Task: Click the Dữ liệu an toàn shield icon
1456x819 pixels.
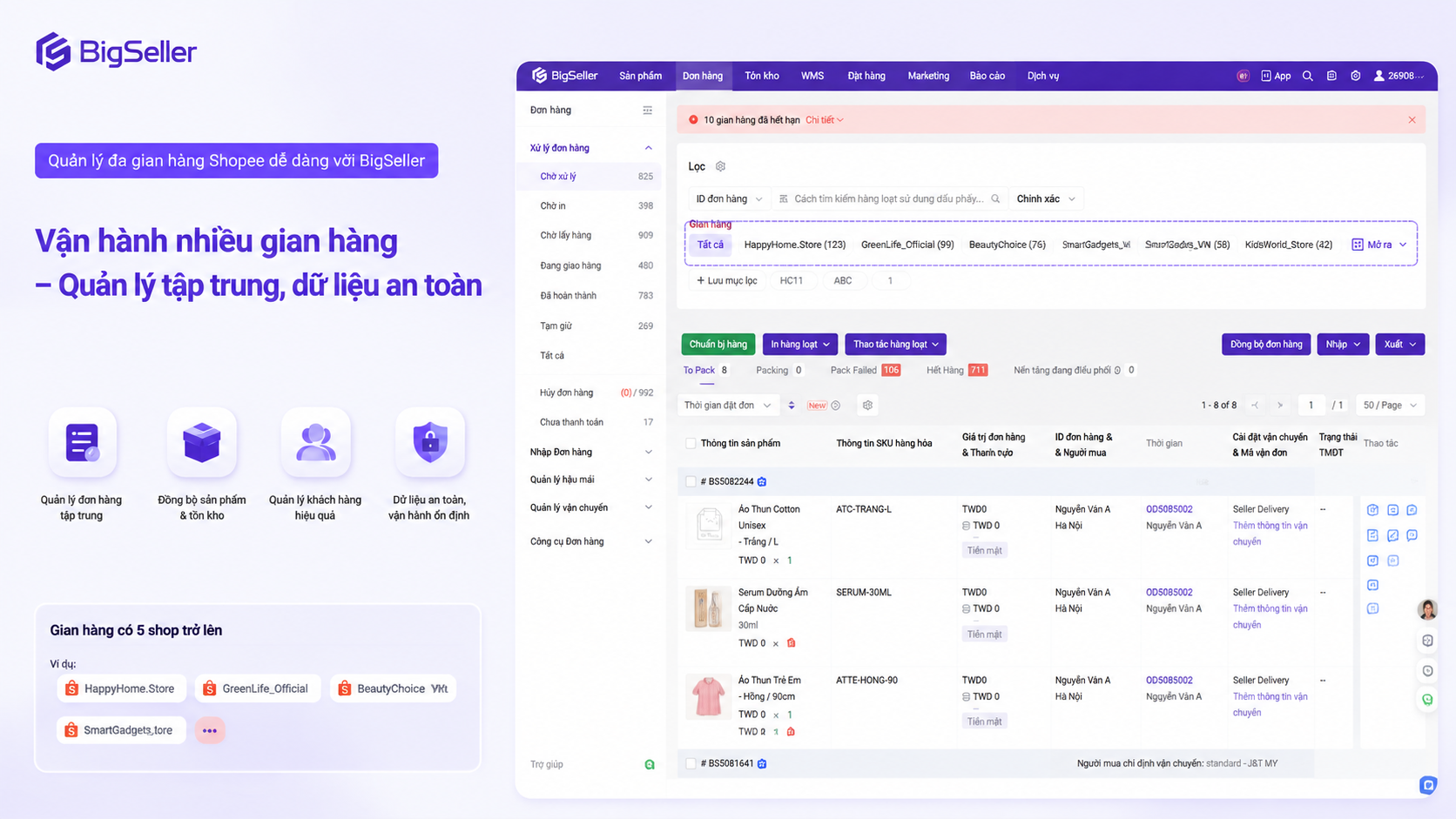Action: click(429, 442)
